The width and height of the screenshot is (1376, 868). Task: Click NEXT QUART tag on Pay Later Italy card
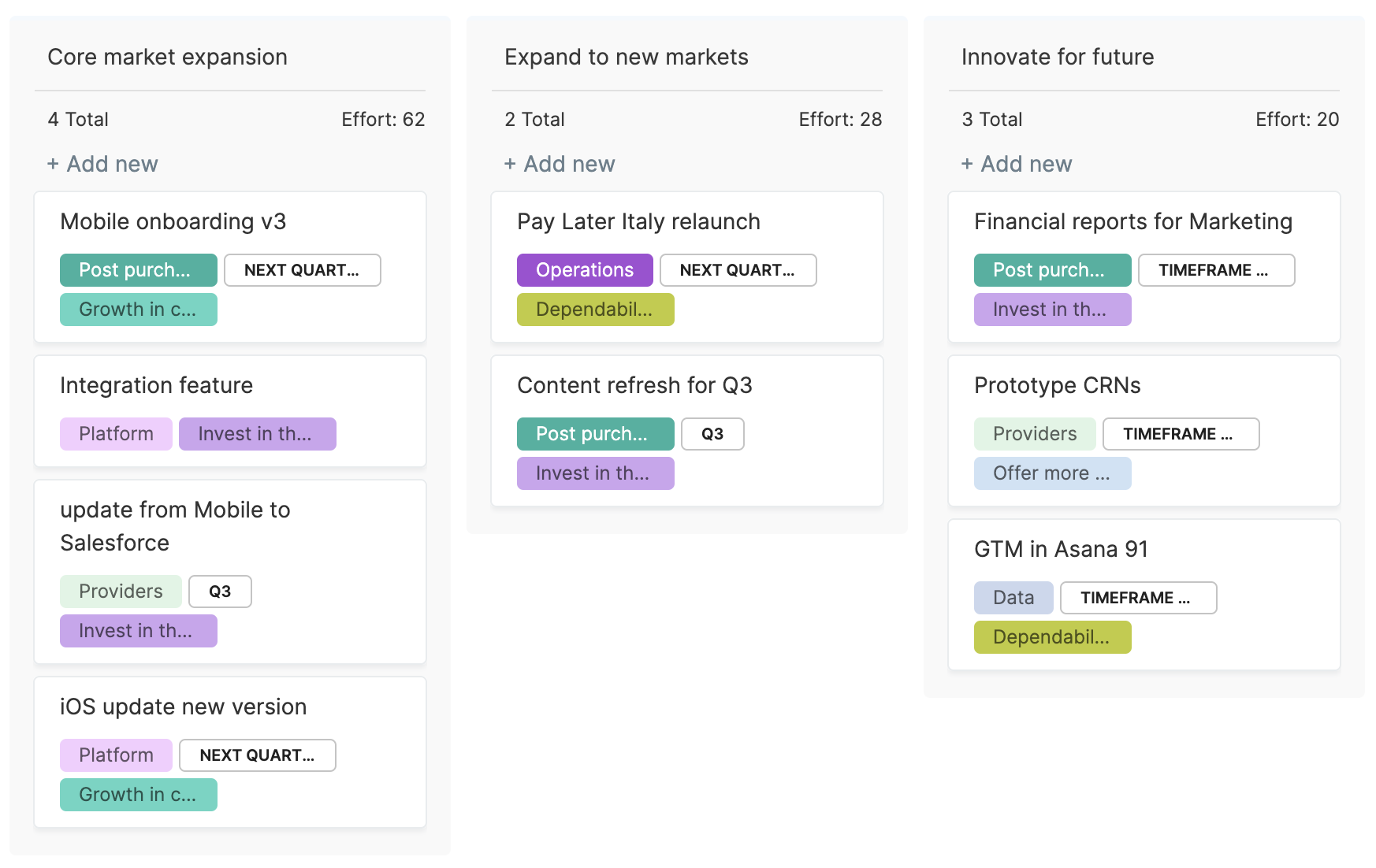[738, 270]
